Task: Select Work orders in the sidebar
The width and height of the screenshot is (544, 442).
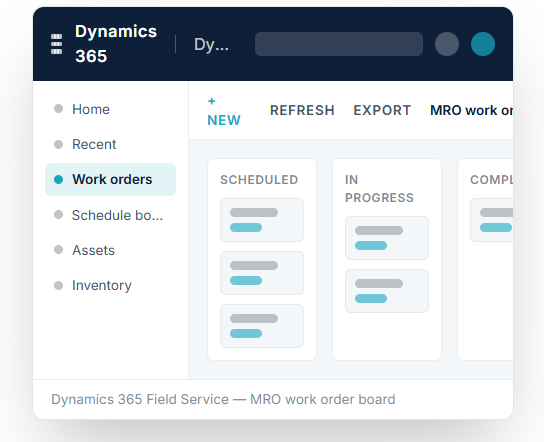Action: (110, 179)
